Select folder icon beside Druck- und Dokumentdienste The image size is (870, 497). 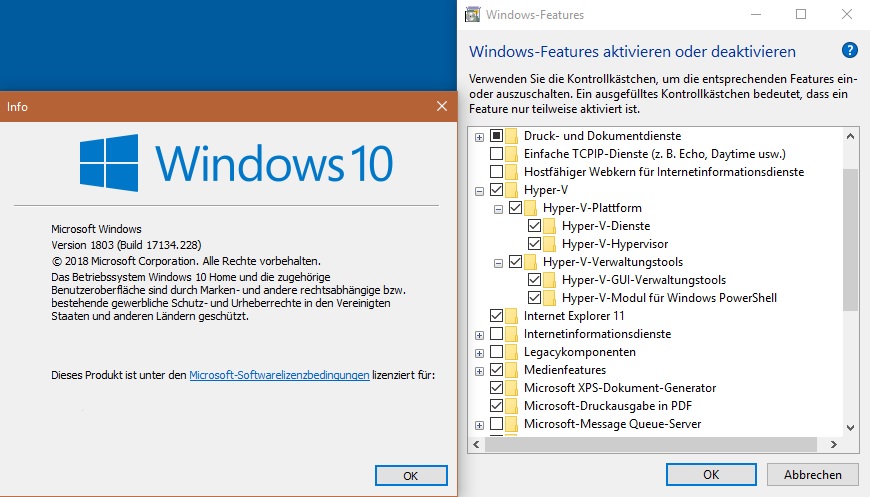[512, 136]
